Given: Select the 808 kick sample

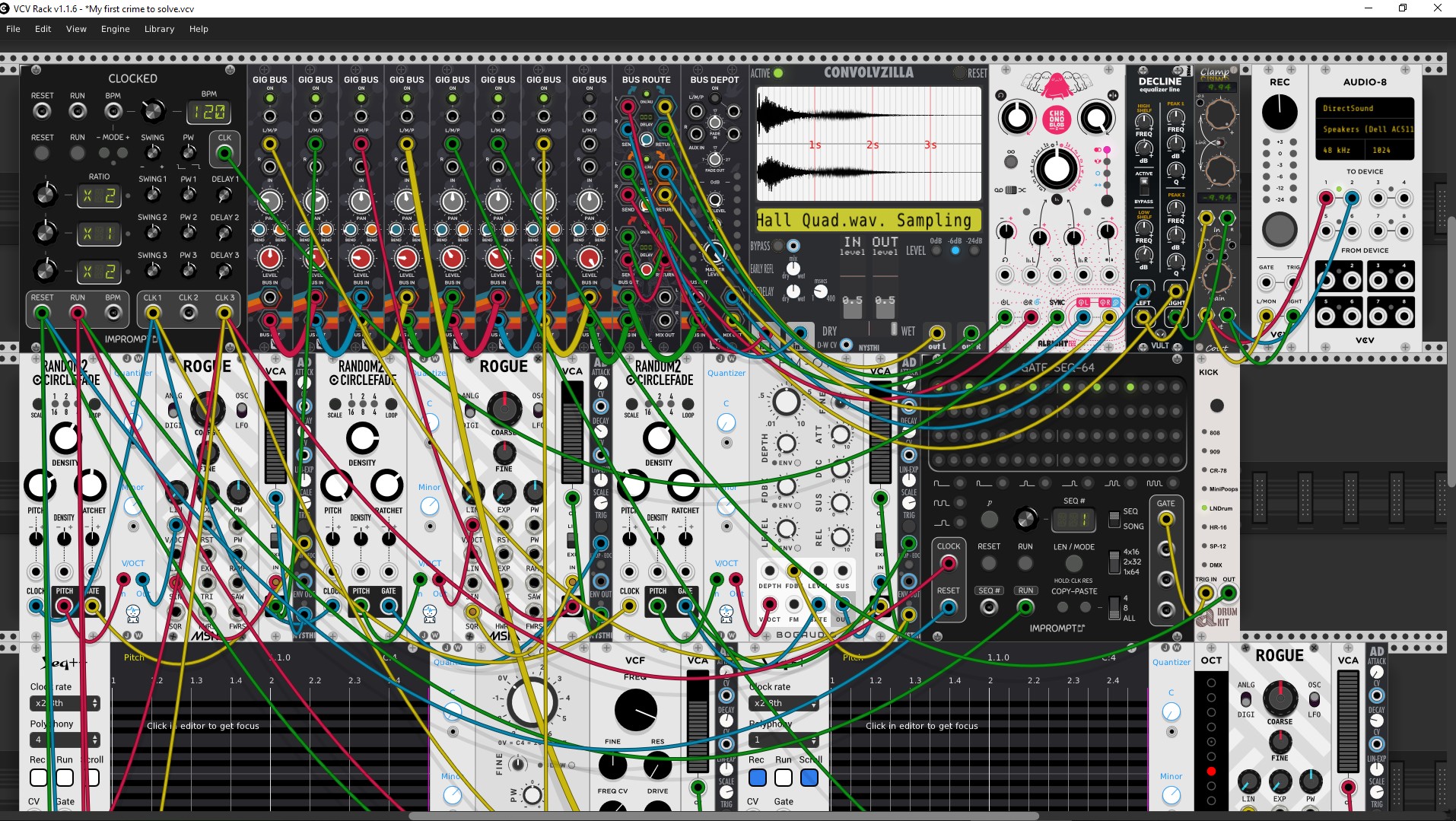Looking at the screenshot, I should (1205, 432).
